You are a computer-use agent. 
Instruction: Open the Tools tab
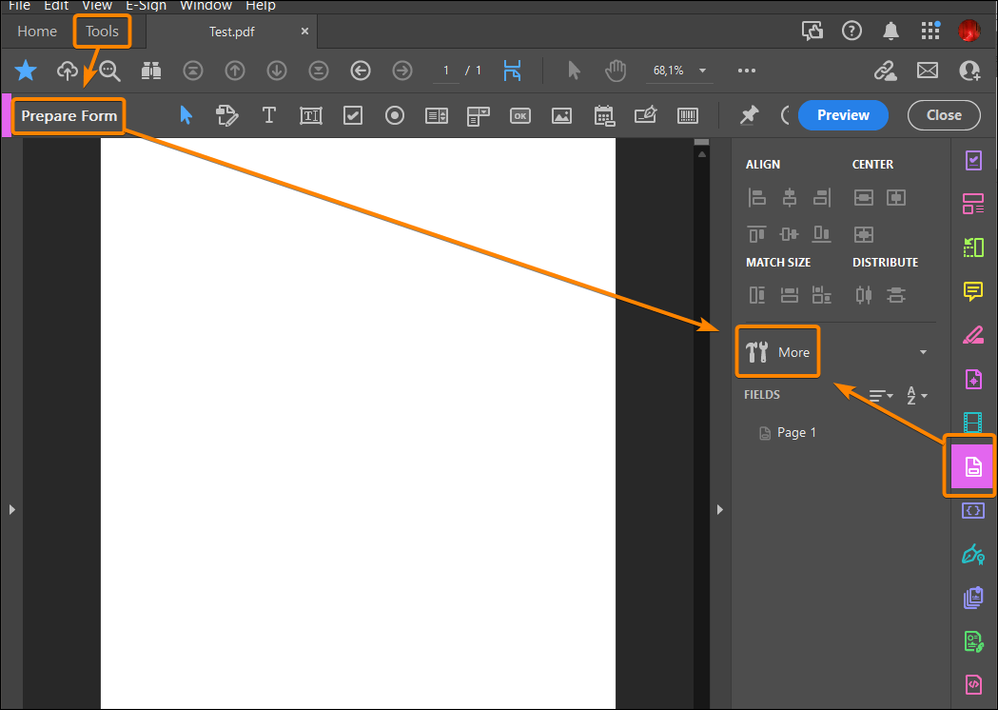click(x=102, y=31)
